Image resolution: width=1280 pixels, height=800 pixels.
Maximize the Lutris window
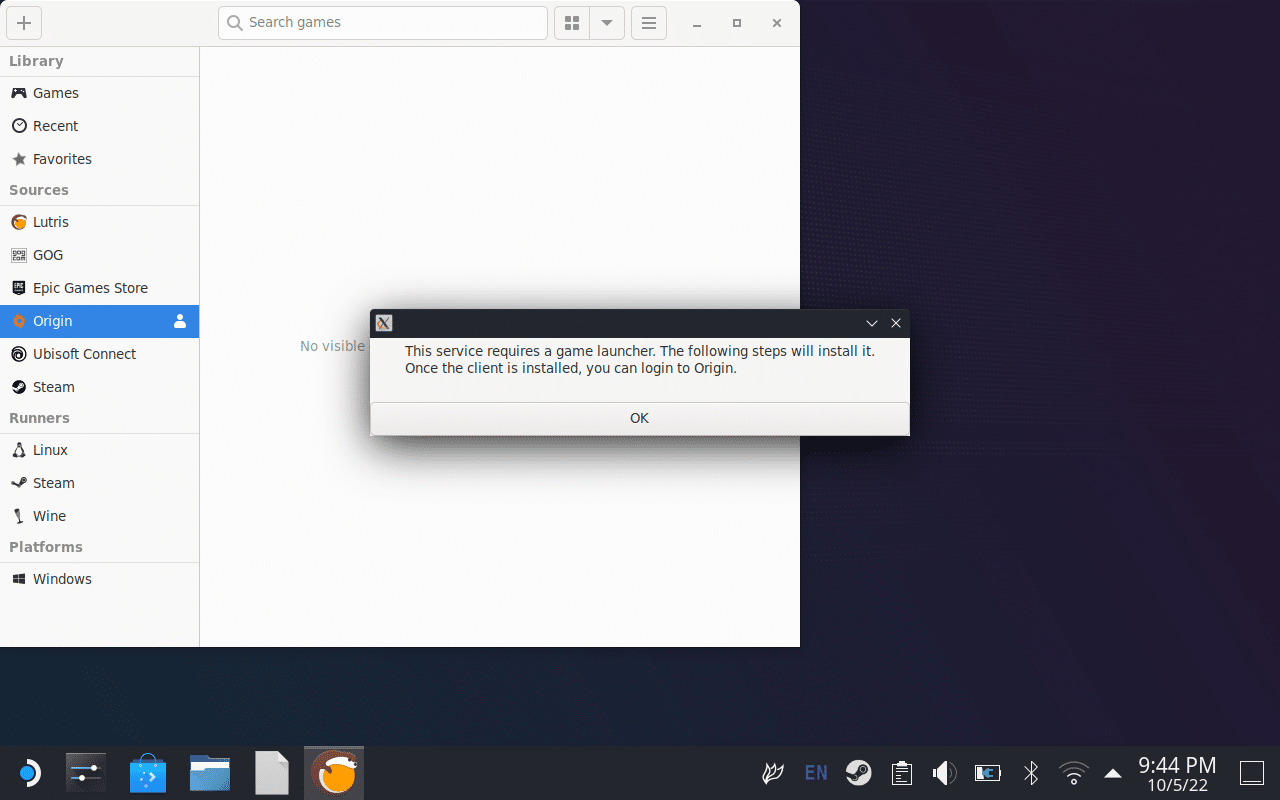[x=737, y=23]
